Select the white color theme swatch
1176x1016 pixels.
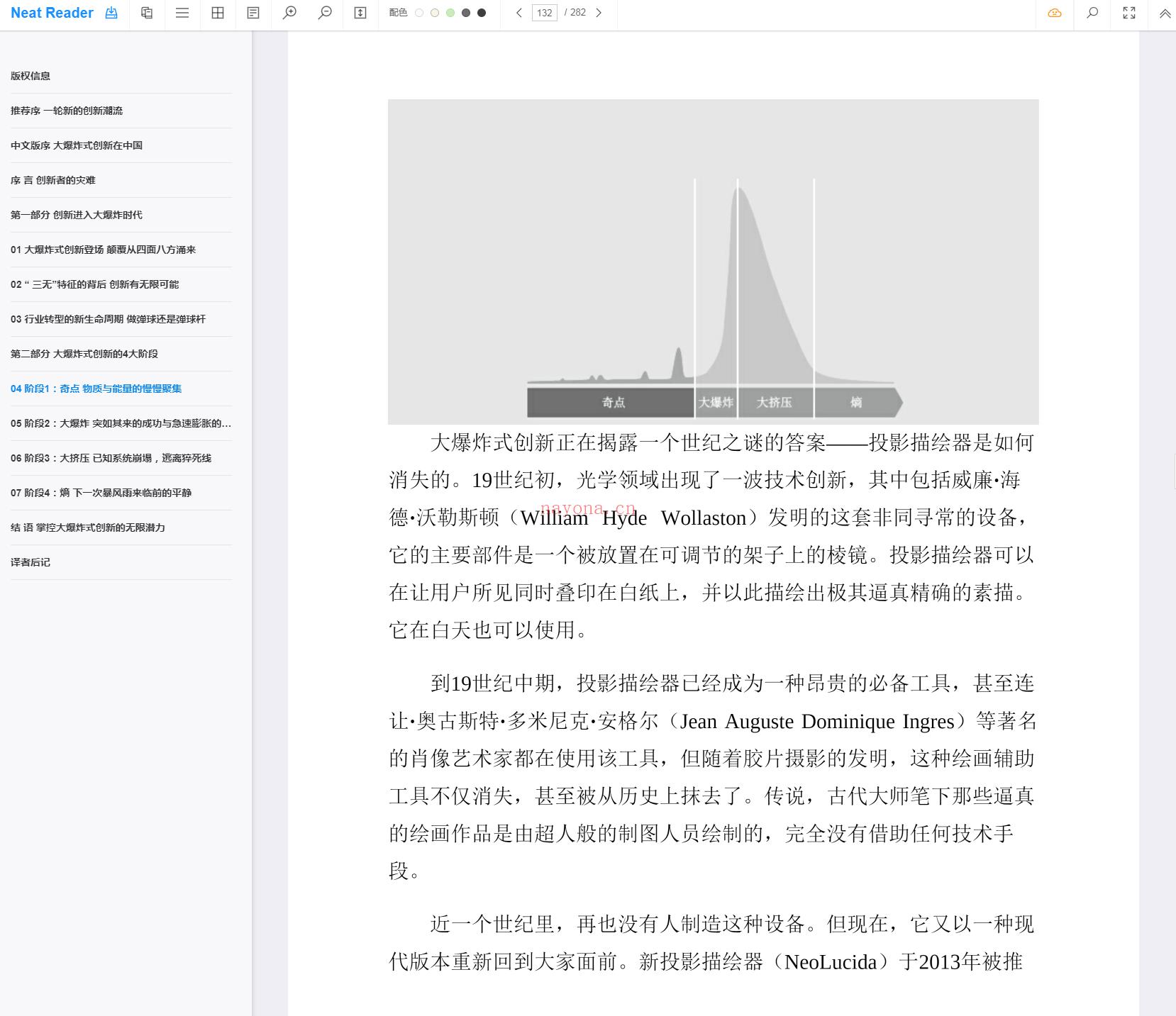point(419,13)
